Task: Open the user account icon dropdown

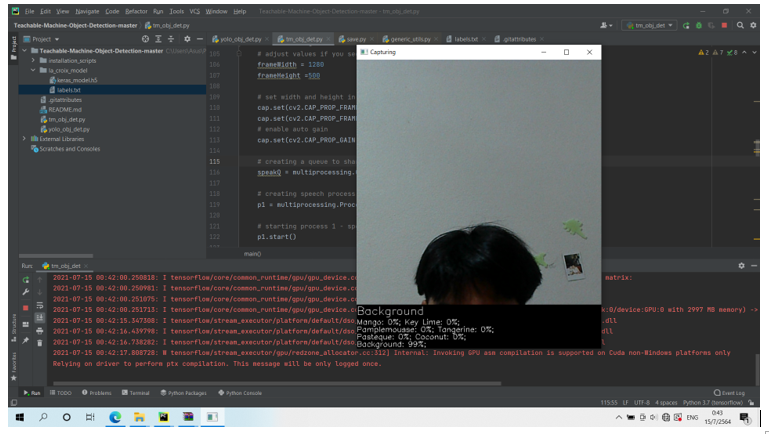Action: (x=606, y=26)
